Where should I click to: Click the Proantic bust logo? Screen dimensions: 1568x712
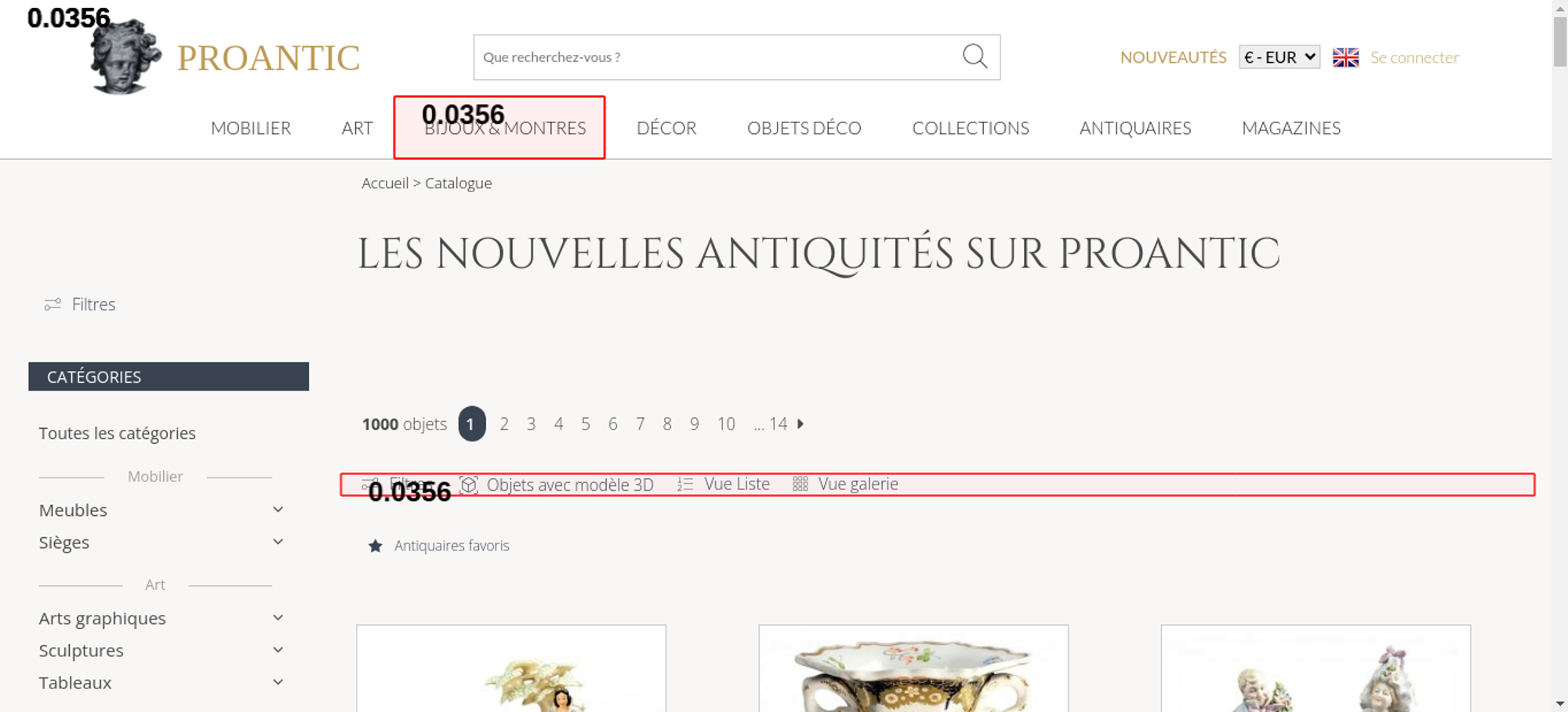pyautogui.click(x=125, y=57)
